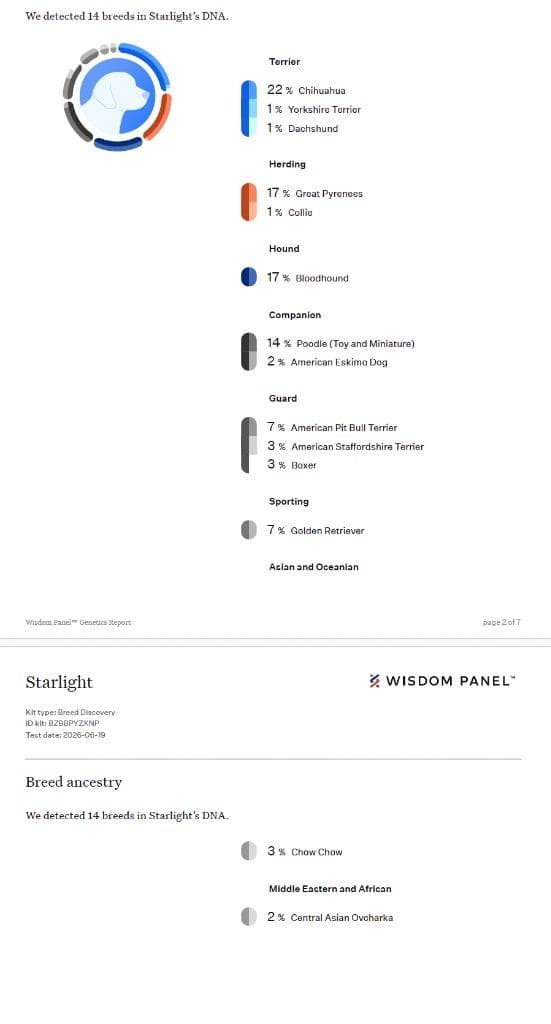Click the gray Guard group pill

[x=249, y=445]
